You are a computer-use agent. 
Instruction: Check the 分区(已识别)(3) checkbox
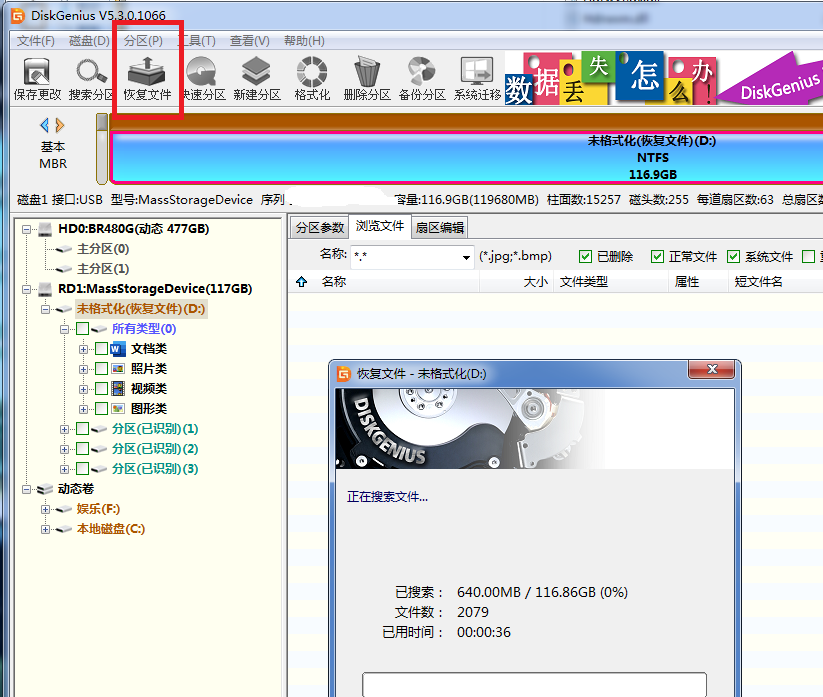pos(82,469)
